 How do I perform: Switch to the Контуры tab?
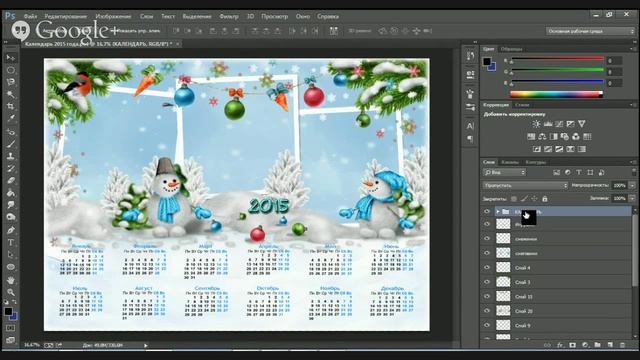pos(536,162)
